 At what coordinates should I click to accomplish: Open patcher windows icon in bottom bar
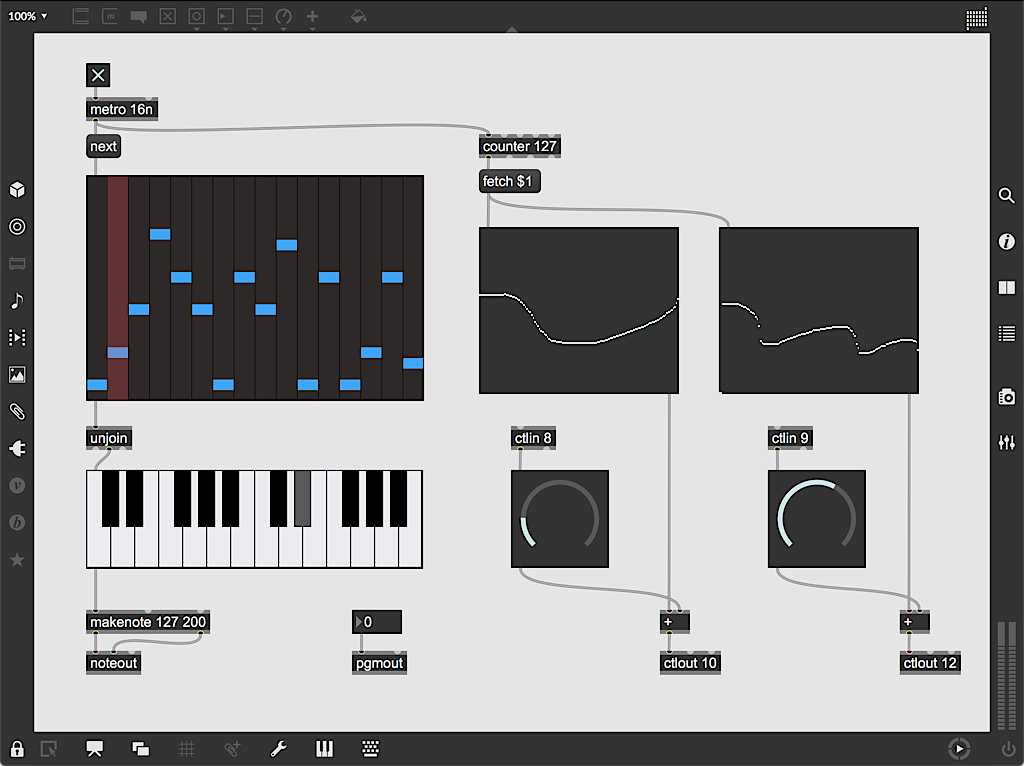[140, 748]
